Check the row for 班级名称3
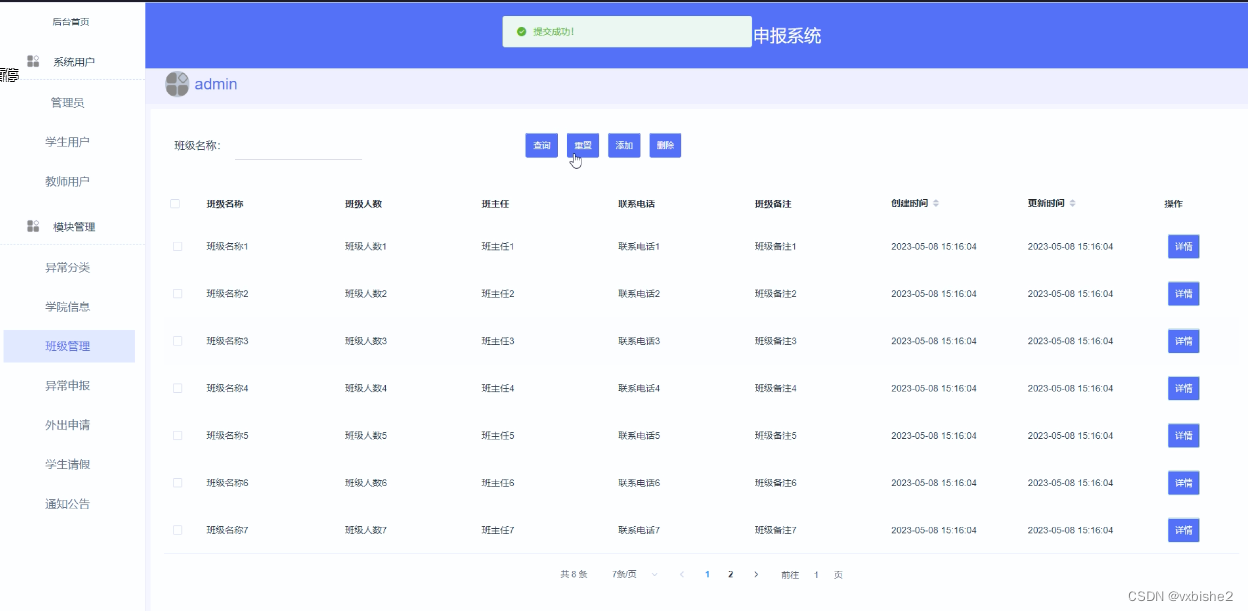 pyautogui.click(x=178, y=341)
